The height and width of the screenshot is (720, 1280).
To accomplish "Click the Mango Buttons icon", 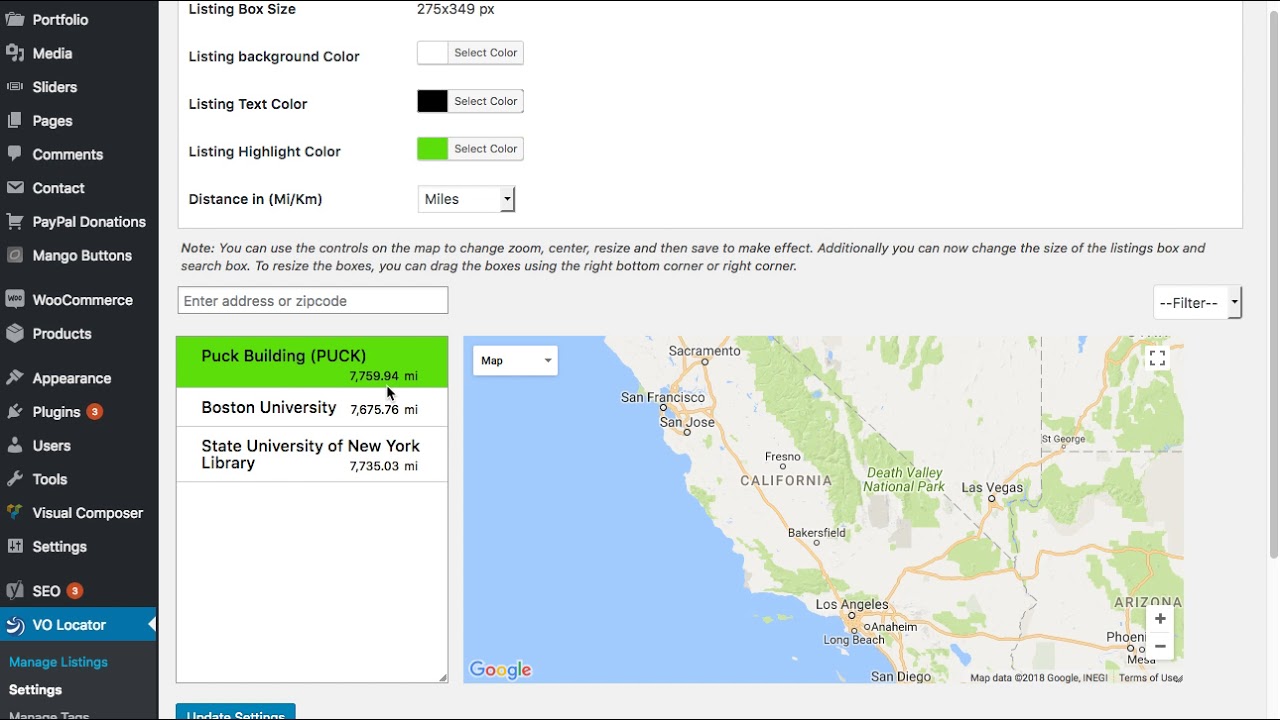I will (x=15, y=255).
